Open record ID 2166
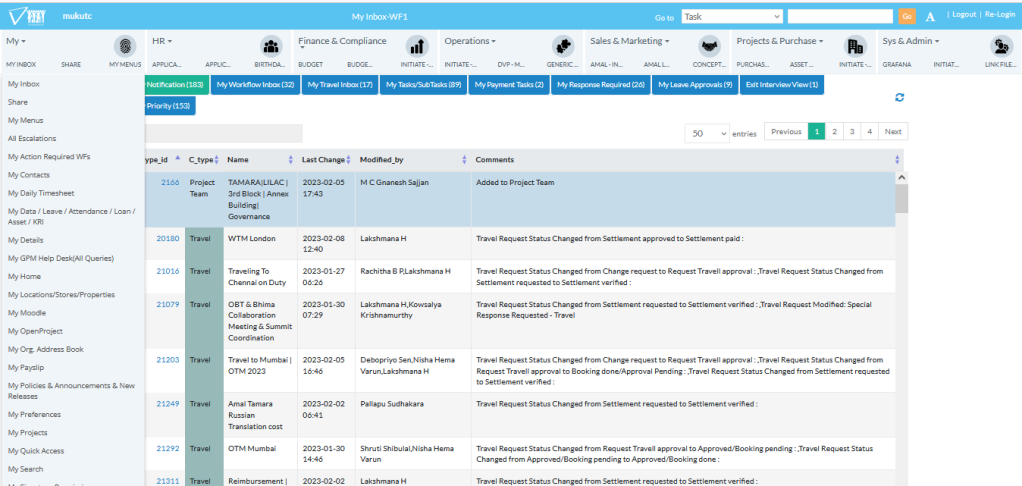This screenshot has width=1022, height=486. pyautogui.click(x=170, y=182)
